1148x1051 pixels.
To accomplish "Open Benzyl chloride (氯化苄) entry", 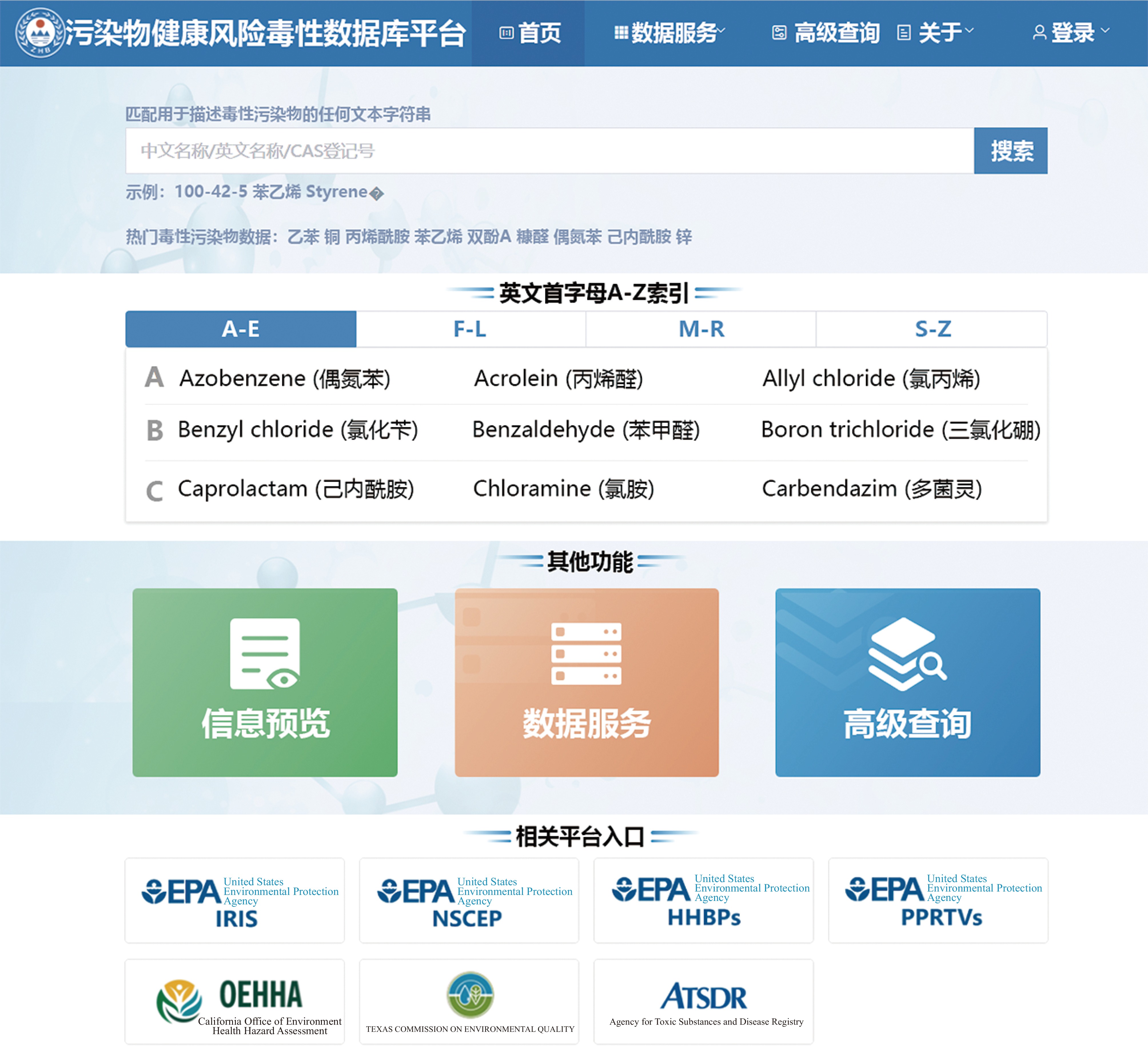I will point(298,430).
